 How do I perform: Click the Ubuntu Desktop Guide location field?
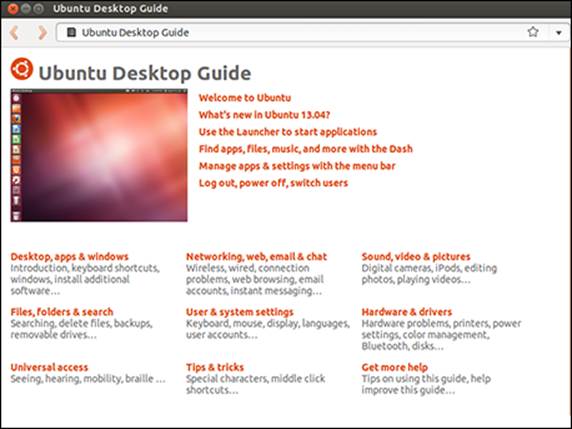point(292,32)
